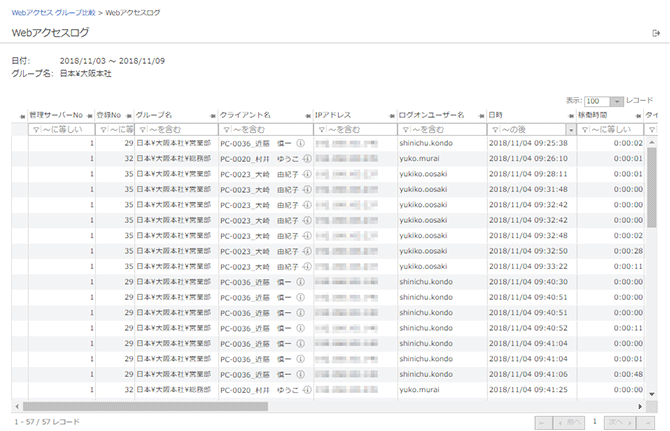The width and height of the screenshot is (670, 431).
Task: Click the pin icon before IPアドレス column header
Action: coord(308,116)
